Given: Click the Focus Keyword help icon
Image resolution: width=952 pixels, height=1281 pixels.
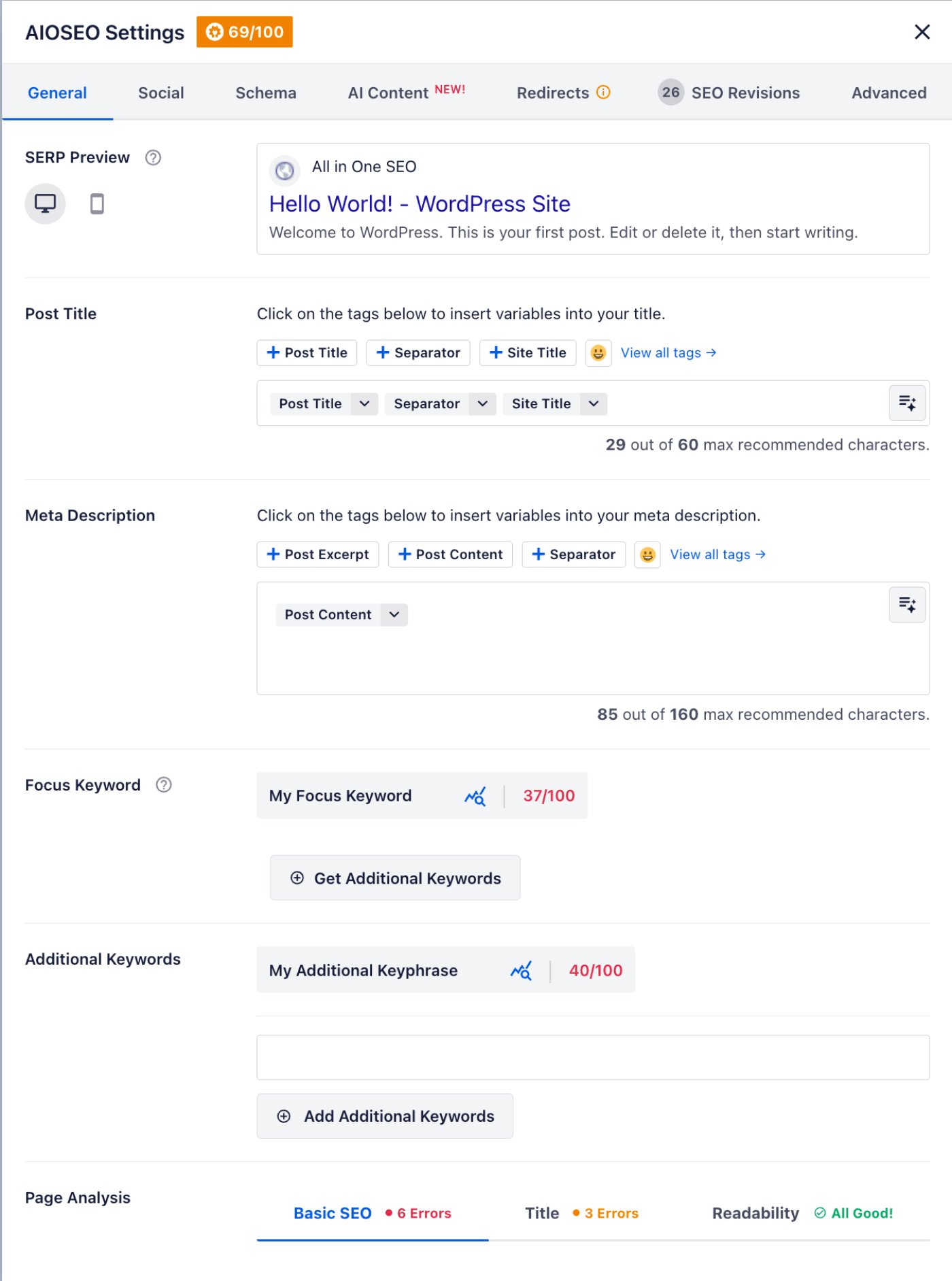Looking at the screenshot, I should (x=164, y=785).
